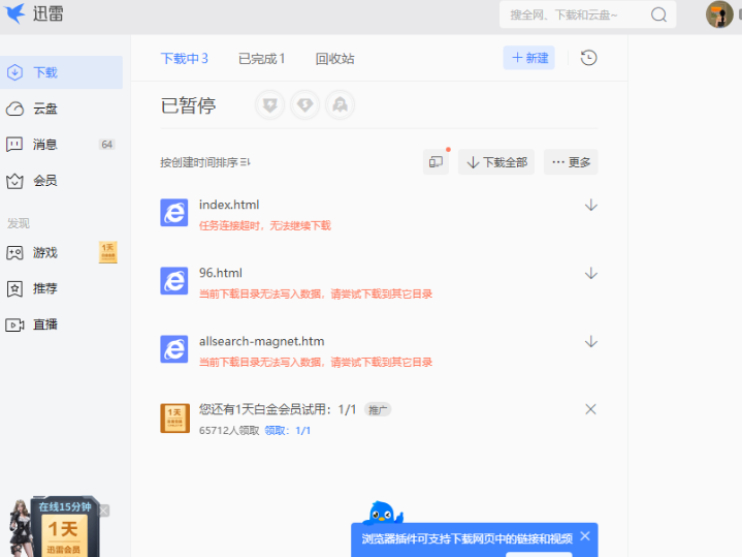Viewport: 742px width, 557px height.
Task: Open 按创建时间排序 sort dropdown
Action: tap(205, 162)
